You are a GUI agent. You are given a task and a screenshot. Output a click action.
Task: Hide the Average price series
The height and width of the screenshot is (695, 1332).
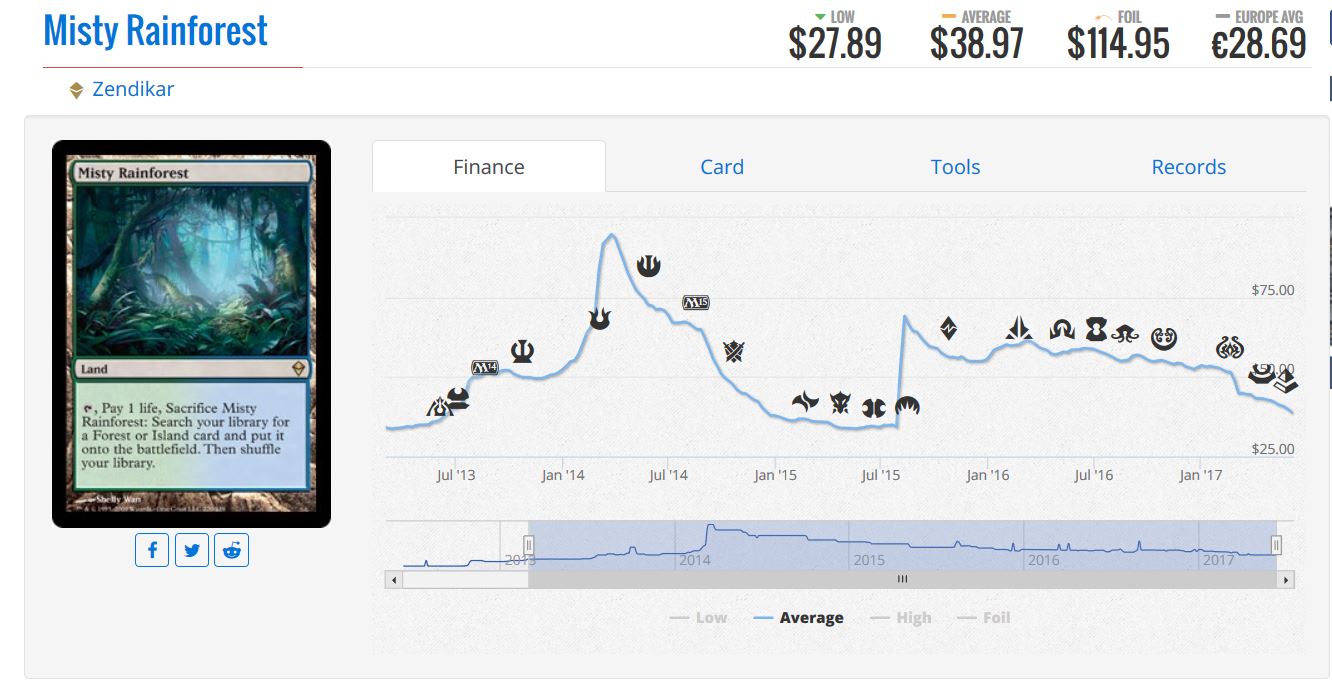(x=799, y=618)
